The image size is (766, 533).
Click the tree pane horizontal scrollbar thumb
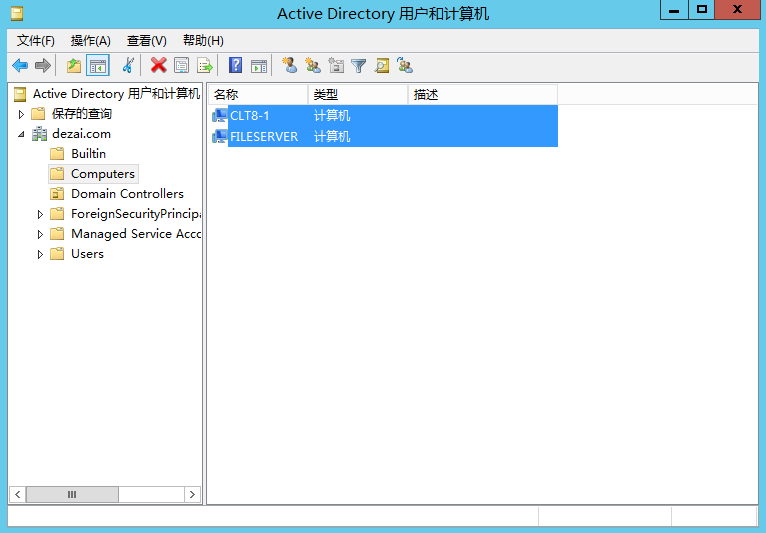click(x=72, y=494)
